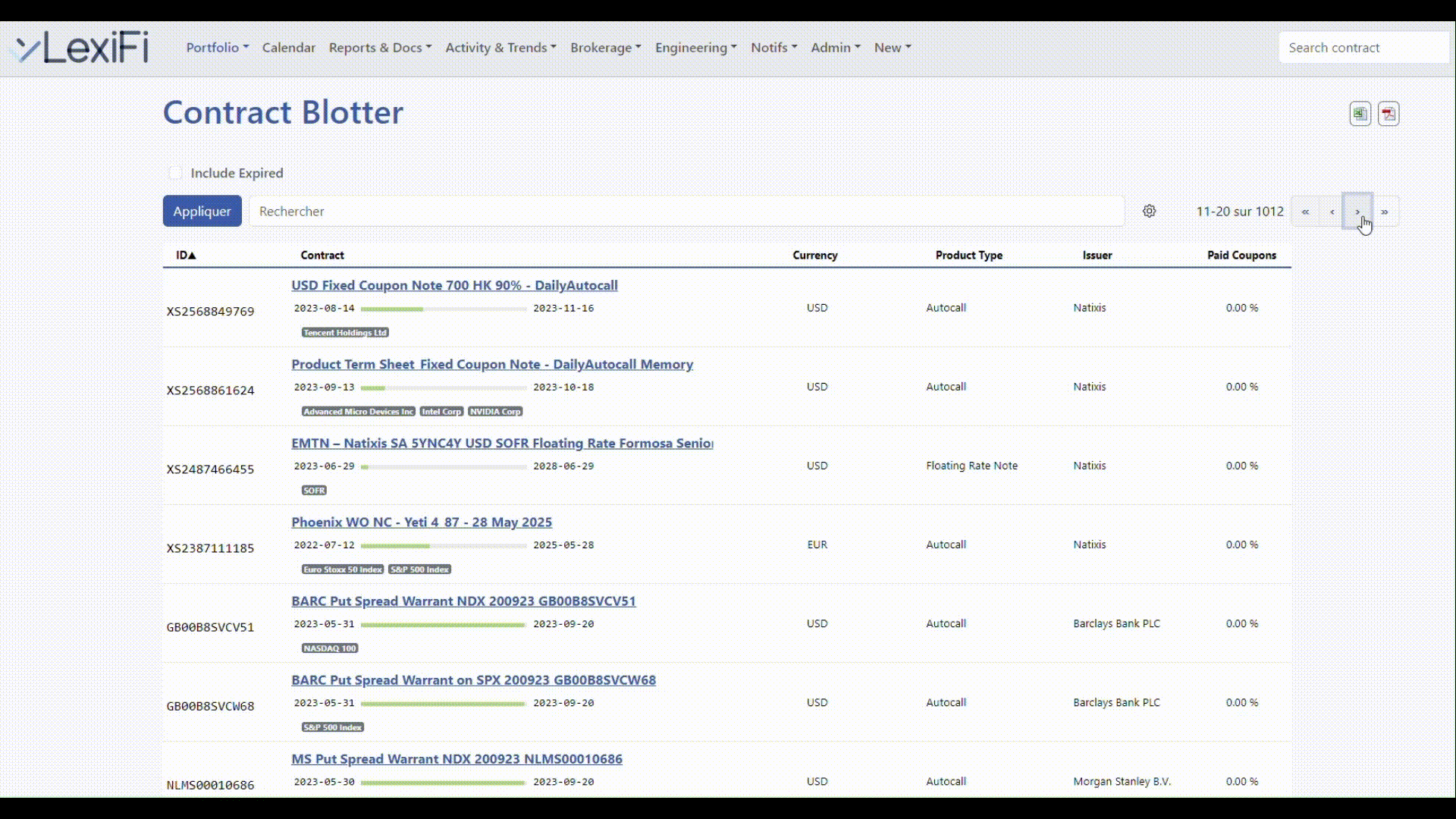Open USD Fixed Coupon Note 700 HK contract

pyautogui.click(x=454, y=285)
